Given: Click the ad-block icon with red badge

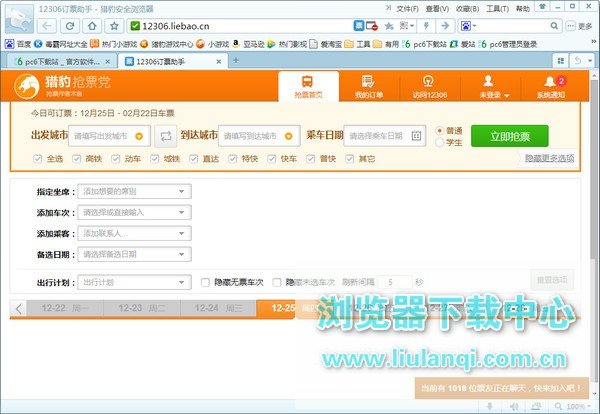Looking at the screenshot, I should (x=372, y=26).
